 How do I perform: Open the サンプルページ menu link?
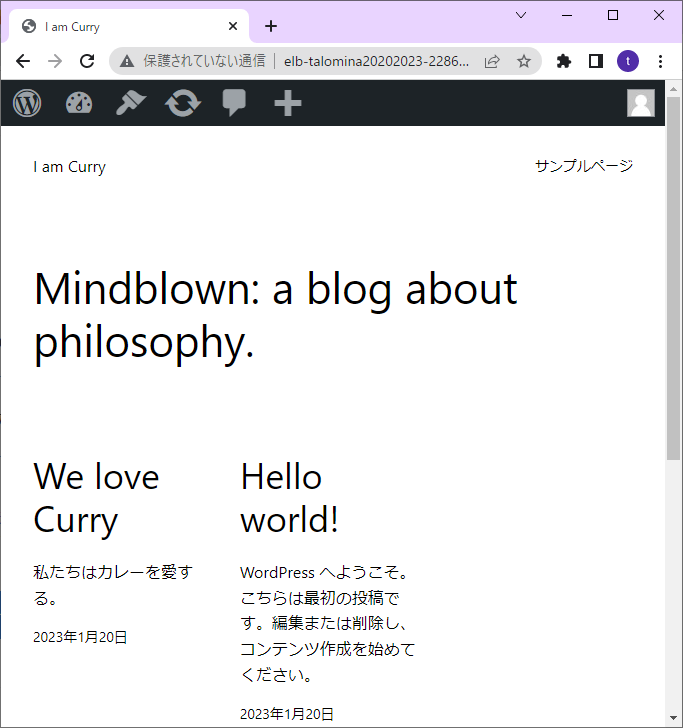pyautogui.click(x=584, y=166)
